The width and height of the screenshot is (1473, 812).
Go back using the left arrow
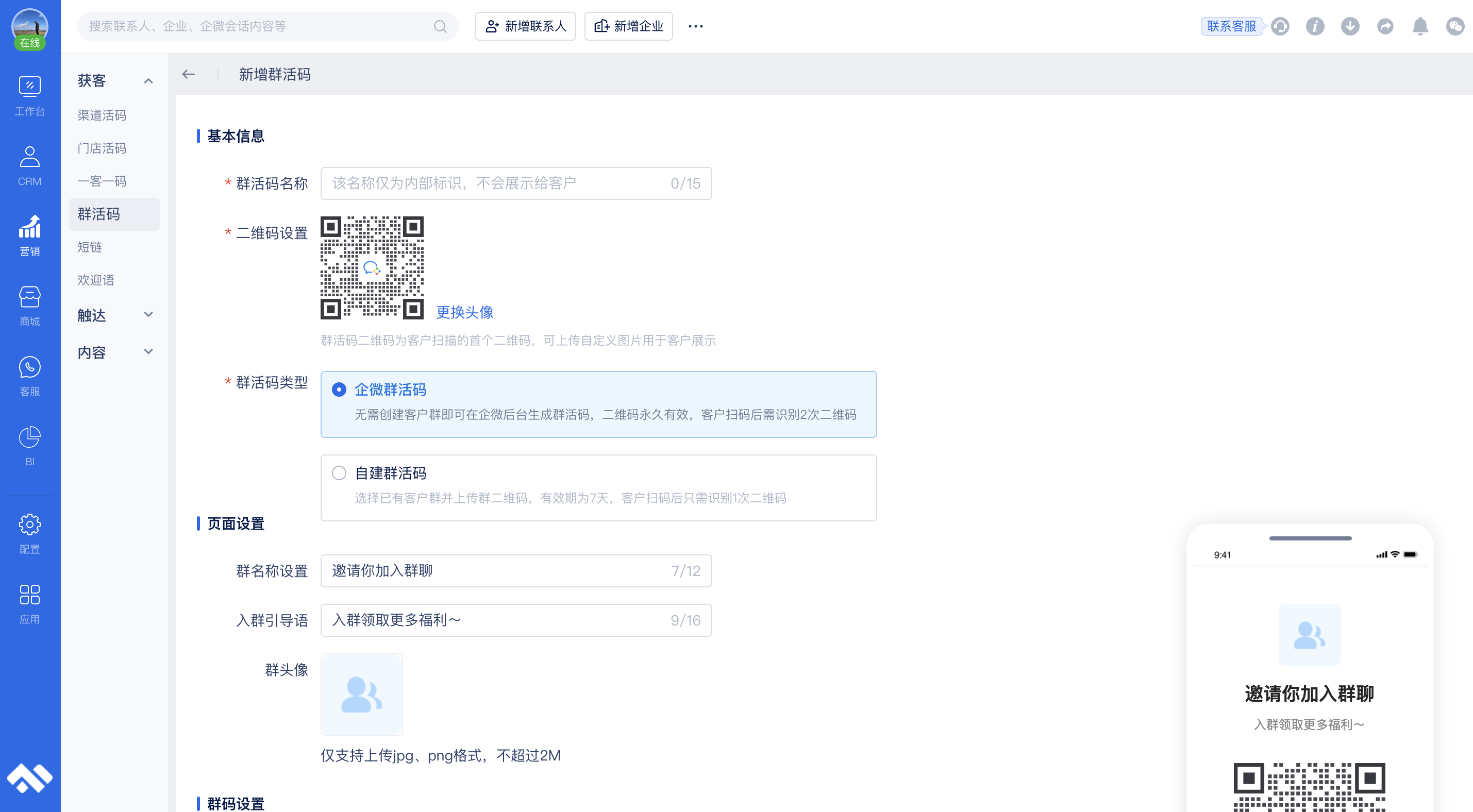(189, 74)
